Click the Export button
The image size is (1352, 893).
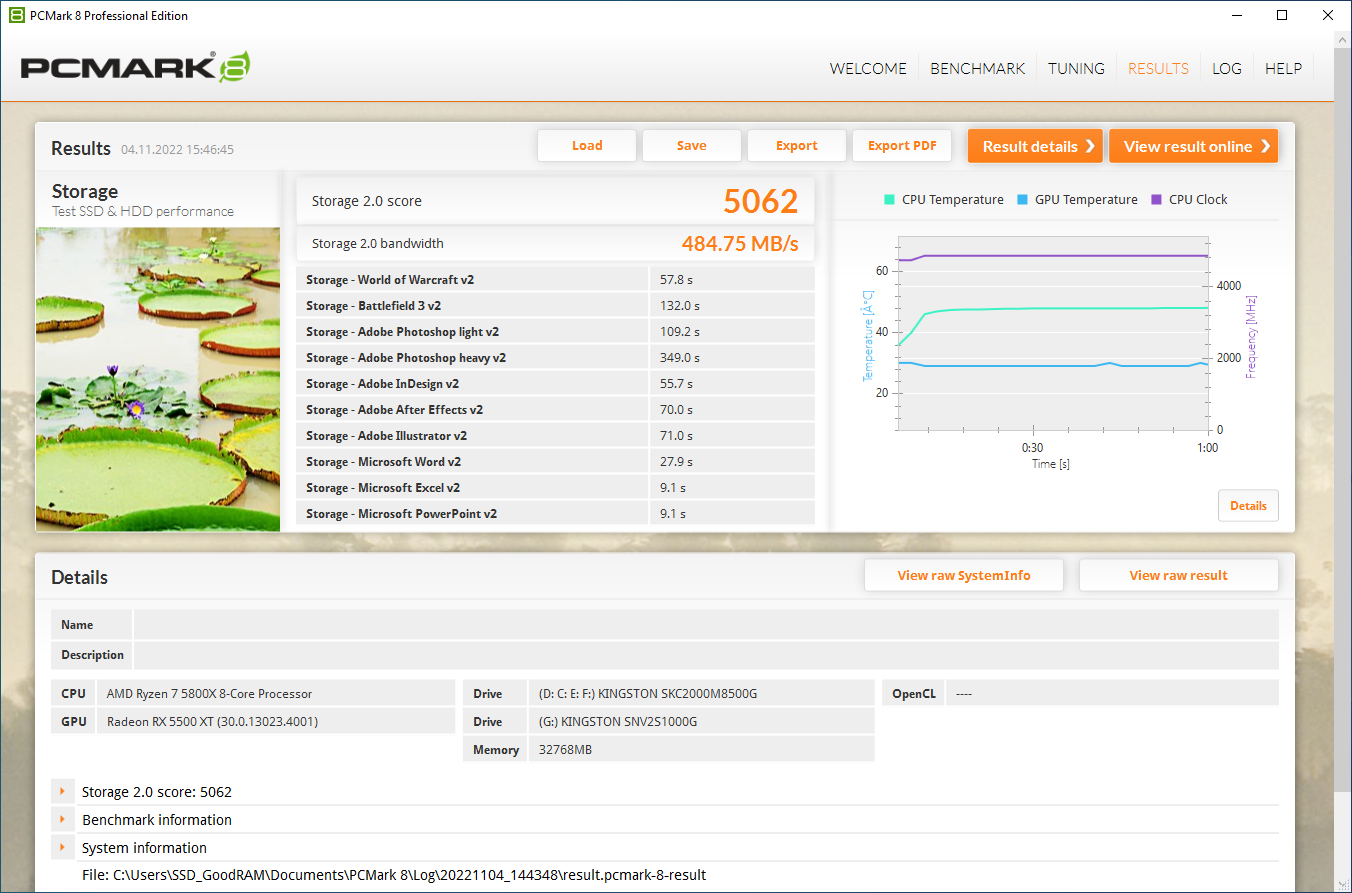coord(797,146)
